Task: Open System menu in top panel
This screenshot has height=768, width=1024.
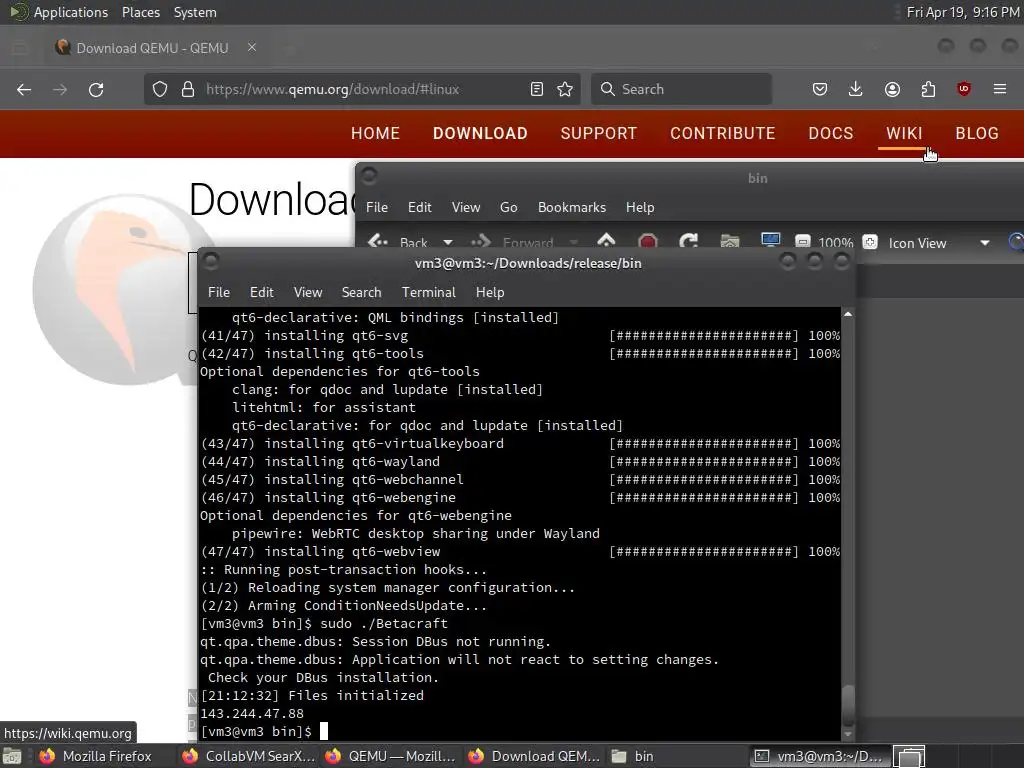Action: [195, 12]
